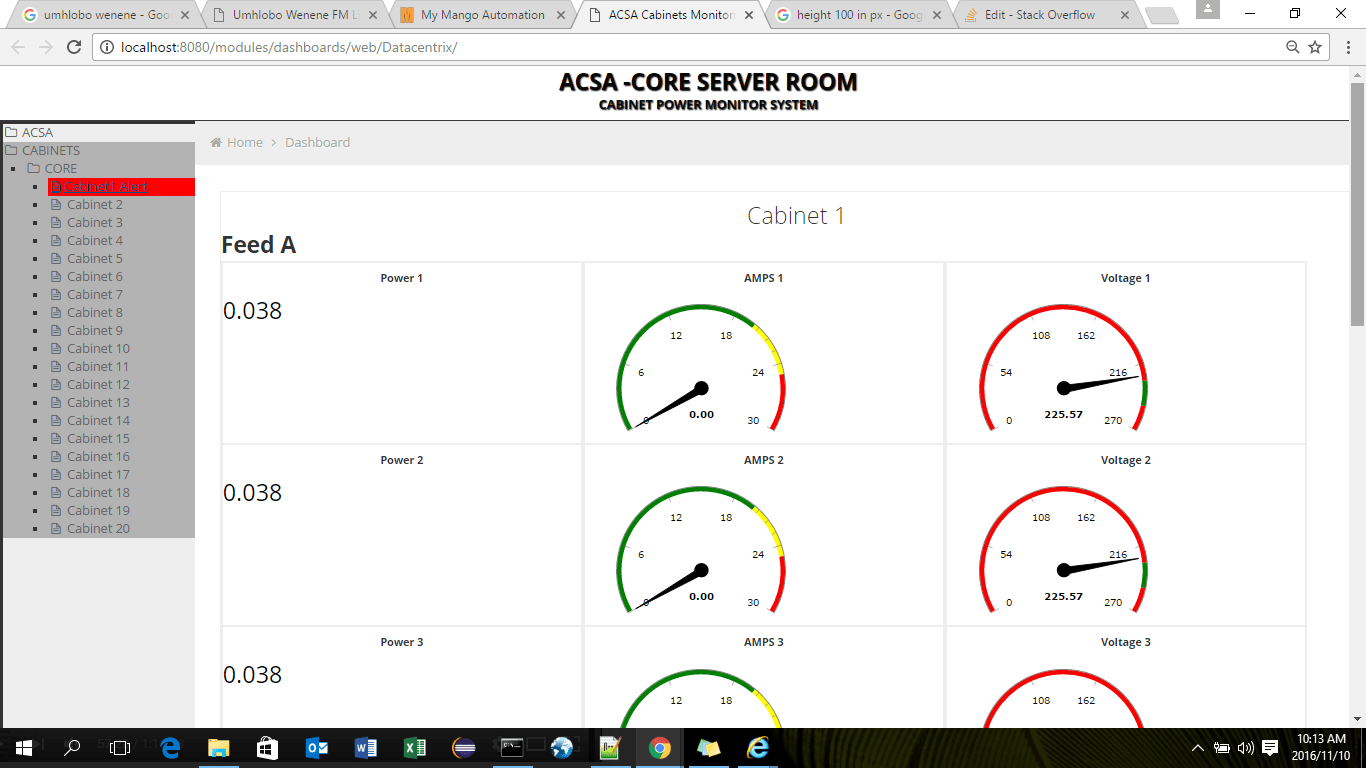Open Outlook from the taskbar

pos(316,747)
